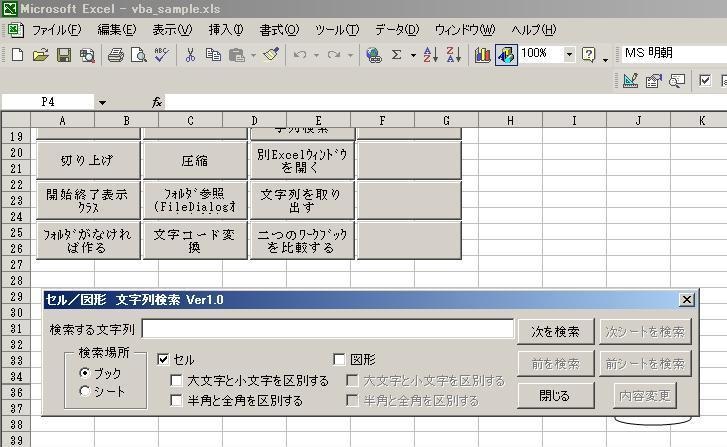The width and height of the screenshot is (727, 447).
Task: Click the Cut scissors icon
Action: (x=190, y=55)
